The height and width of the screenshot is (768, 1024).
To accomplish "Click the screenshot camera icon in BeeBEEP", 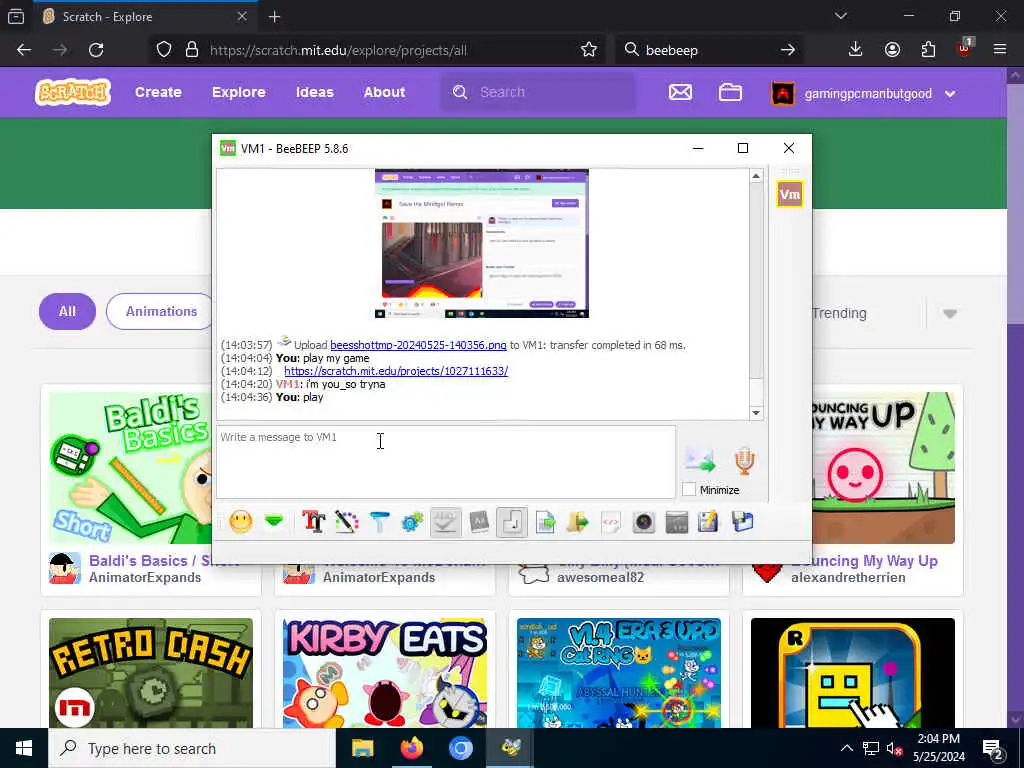I will click(644, 521).
